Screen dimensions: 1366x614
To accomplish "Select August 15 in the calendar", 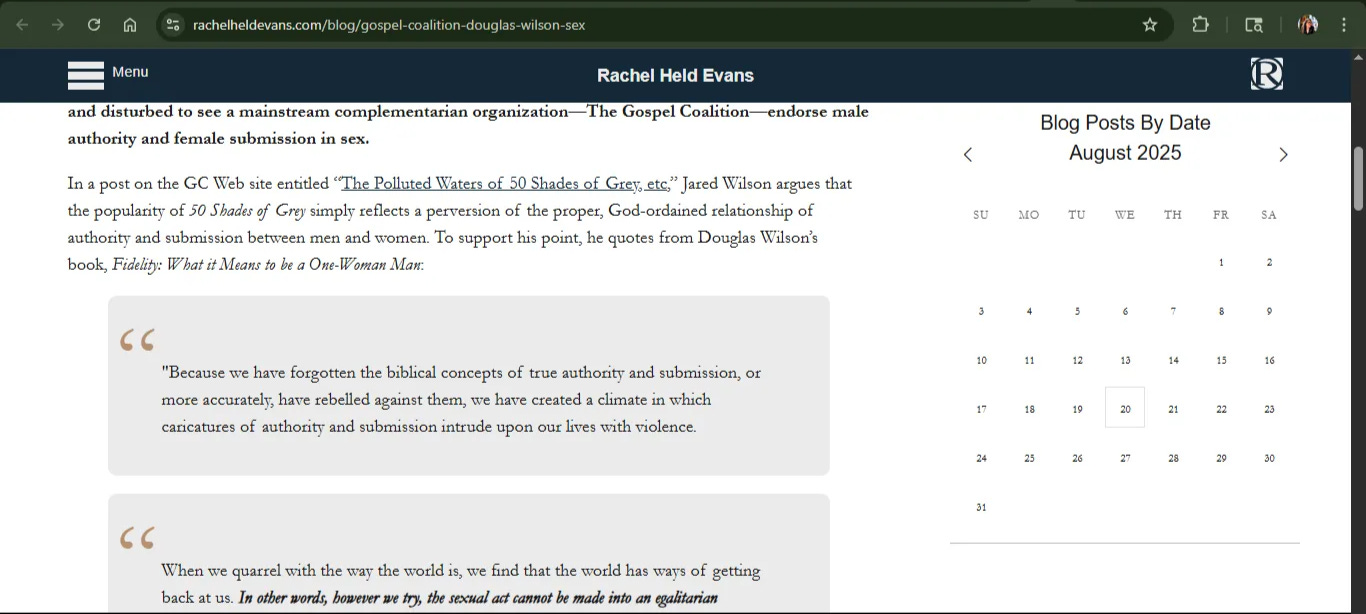I will (1221, 360).
